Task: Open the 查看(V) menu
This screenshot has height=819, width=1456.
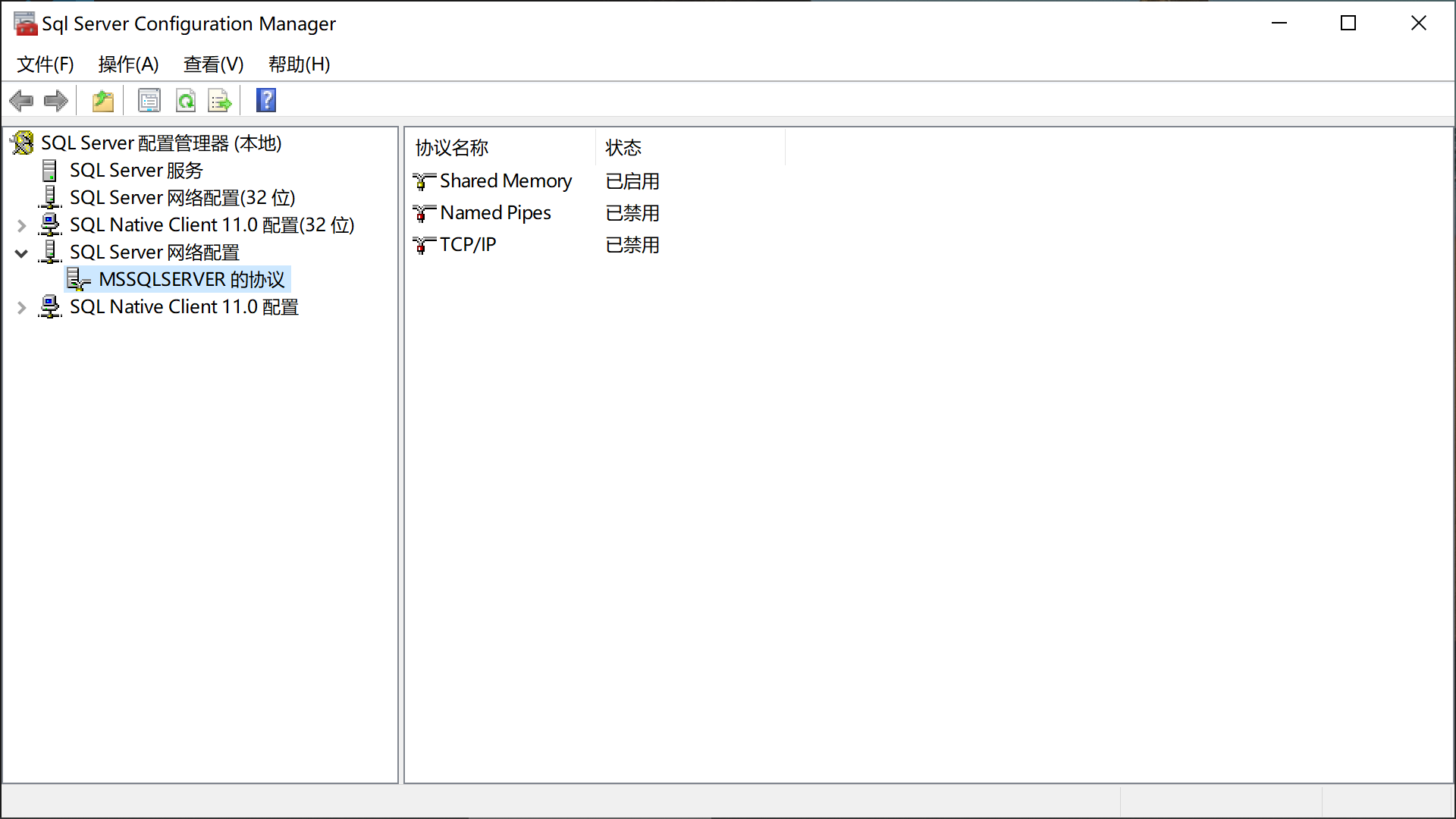Action: [213, 64]
